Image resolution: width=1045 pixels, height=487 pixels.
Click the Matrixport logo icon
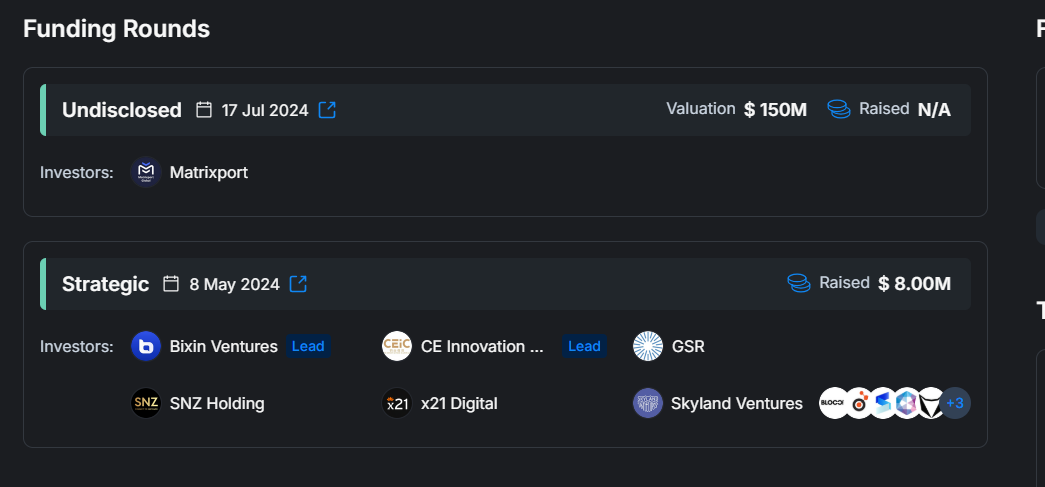tap(146, 172)
